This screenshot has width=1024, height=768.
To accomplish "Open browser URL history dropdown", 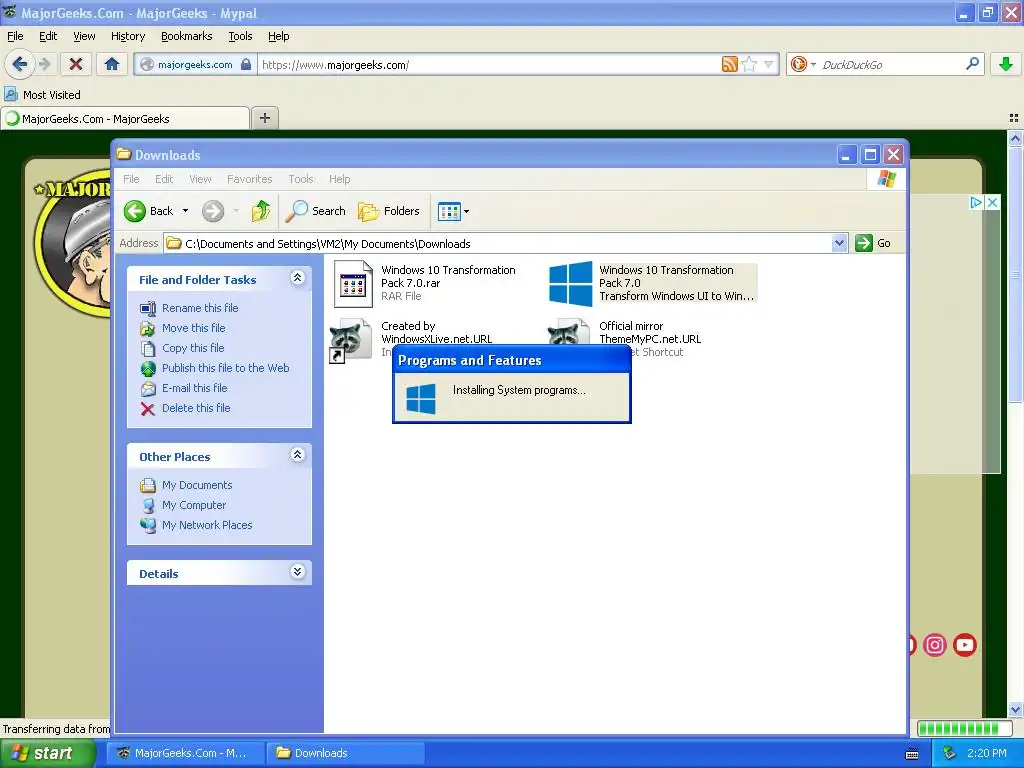I will 769,64.
